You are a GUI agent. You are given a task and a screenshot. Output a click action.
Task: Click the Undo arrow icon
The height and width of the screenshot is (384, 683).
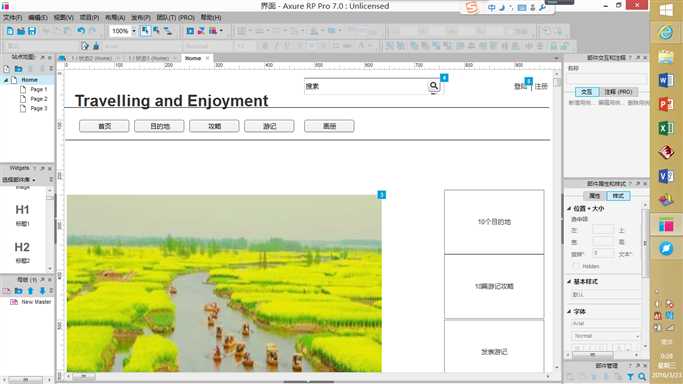tap(81, 31)
